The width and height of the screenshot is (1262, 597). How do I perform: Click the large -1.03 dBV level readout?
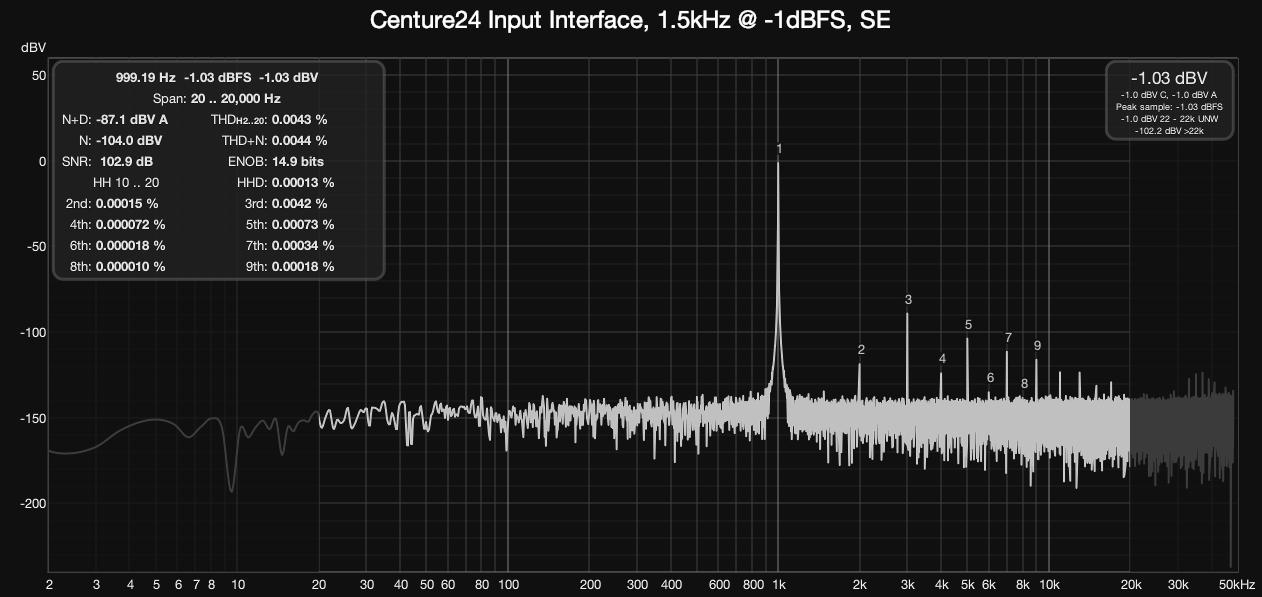pos(1169,79)
